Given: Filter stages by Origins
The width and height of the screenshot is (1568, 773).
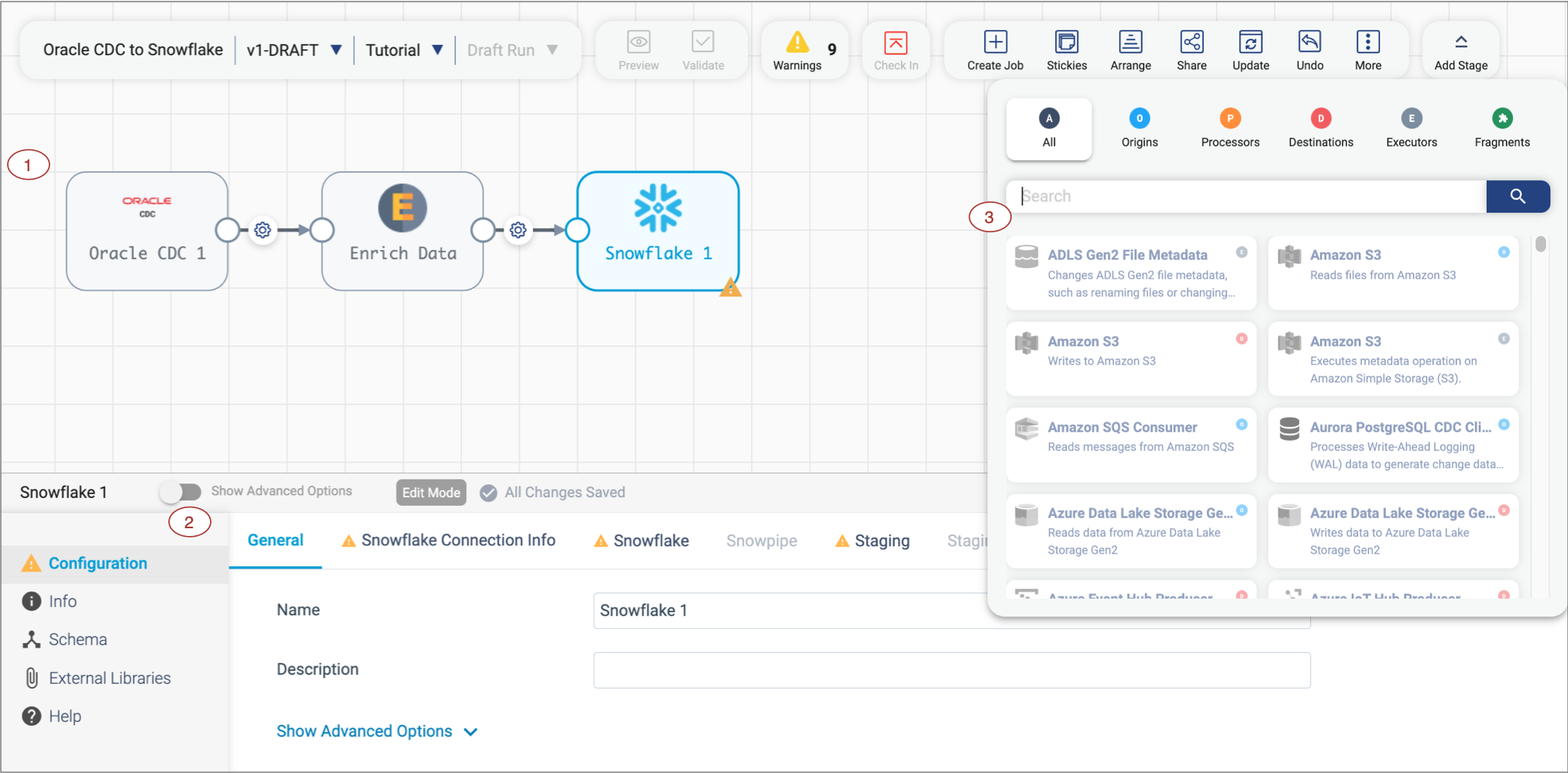Looking at the screenshot, I should 1140,128.
